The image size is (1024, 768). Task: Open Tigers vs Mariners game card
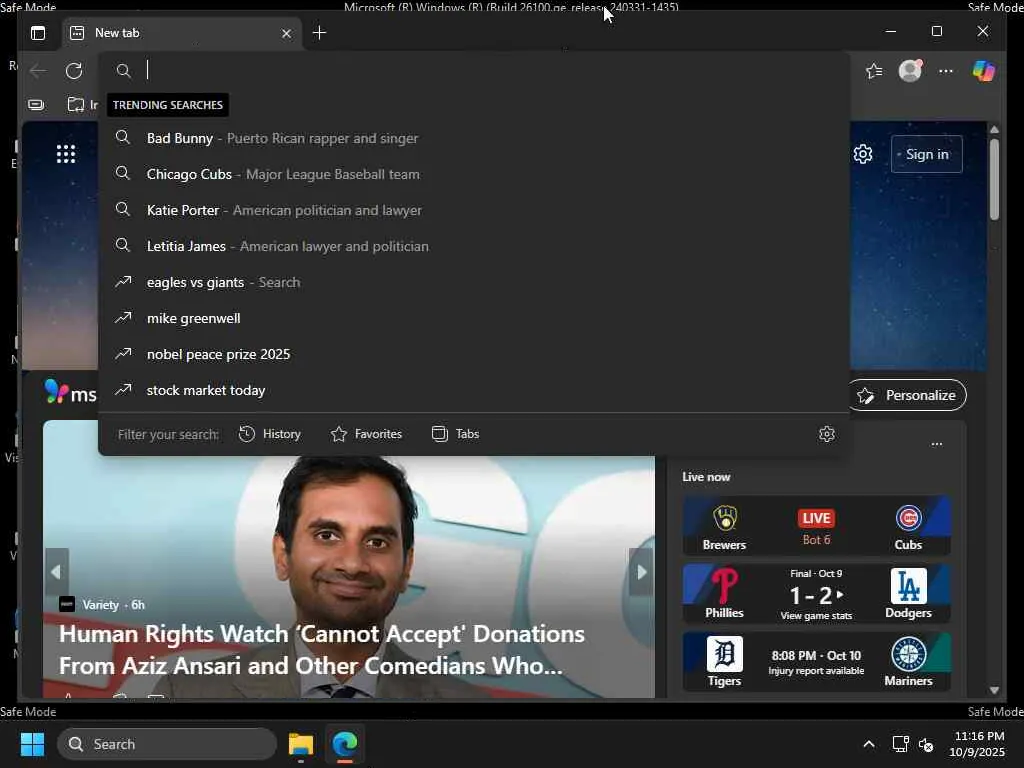point(816,662)
